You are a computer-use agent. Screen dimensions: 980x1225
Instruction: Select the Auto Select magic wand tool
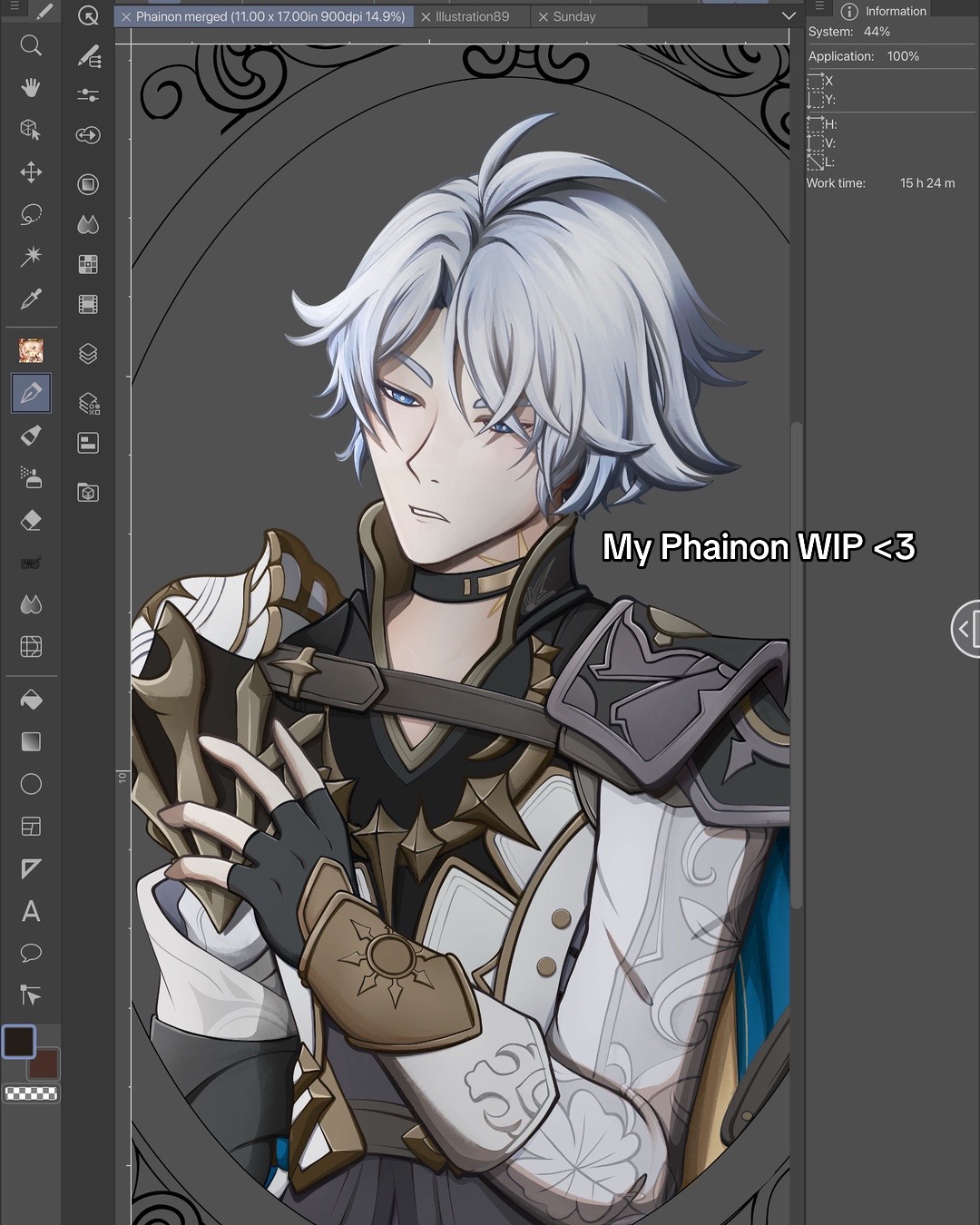[31, 256]
